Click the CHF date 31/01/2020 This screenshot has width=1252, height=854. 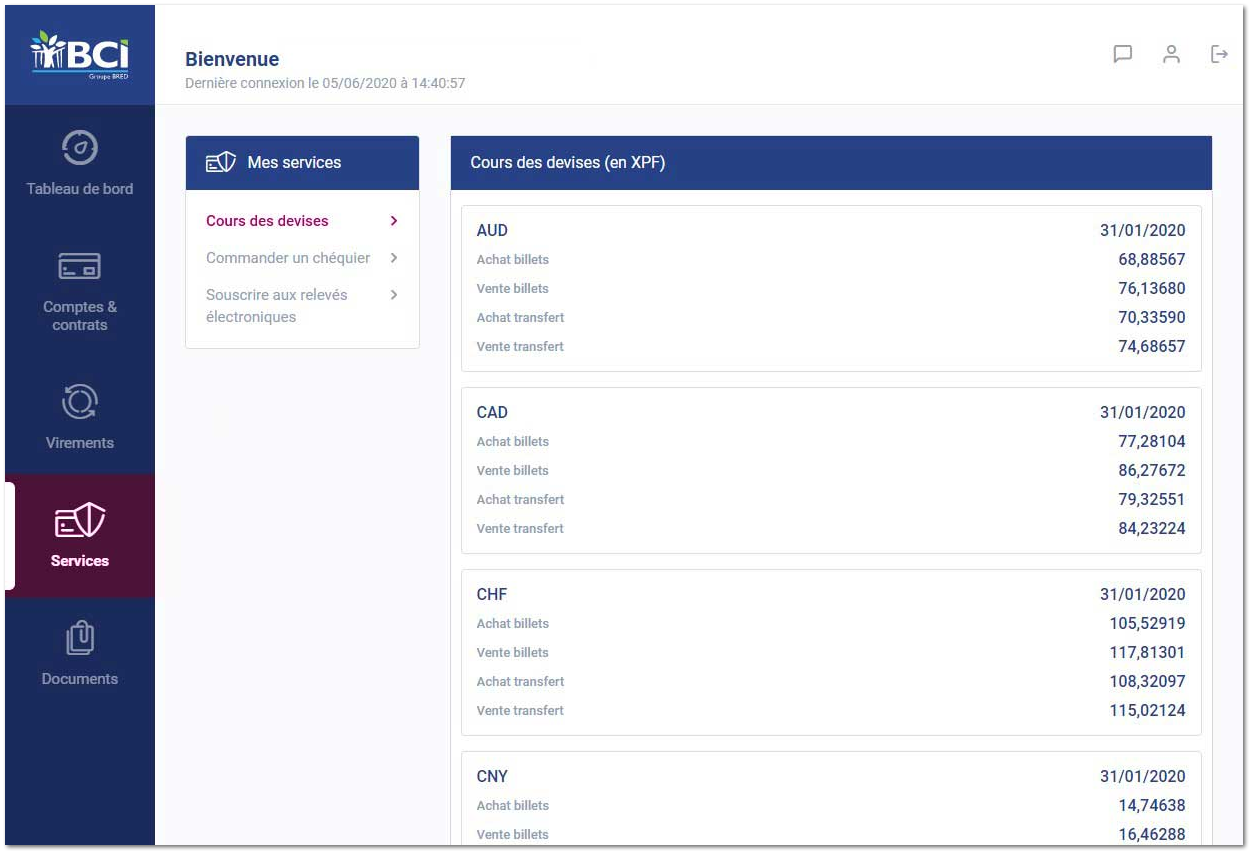click(x=1143, y=594)
